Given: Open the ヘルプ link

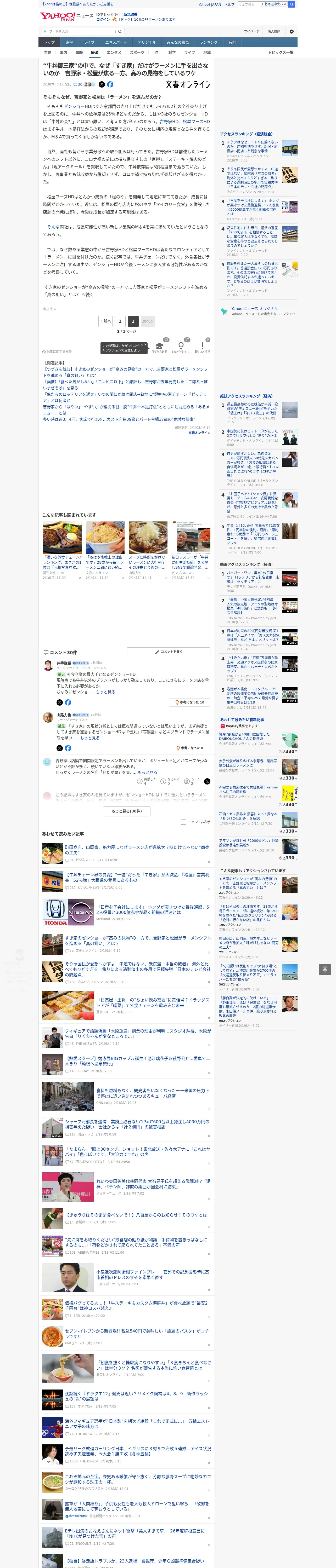Looking at the screenshot, I should [x=229, y=4].
